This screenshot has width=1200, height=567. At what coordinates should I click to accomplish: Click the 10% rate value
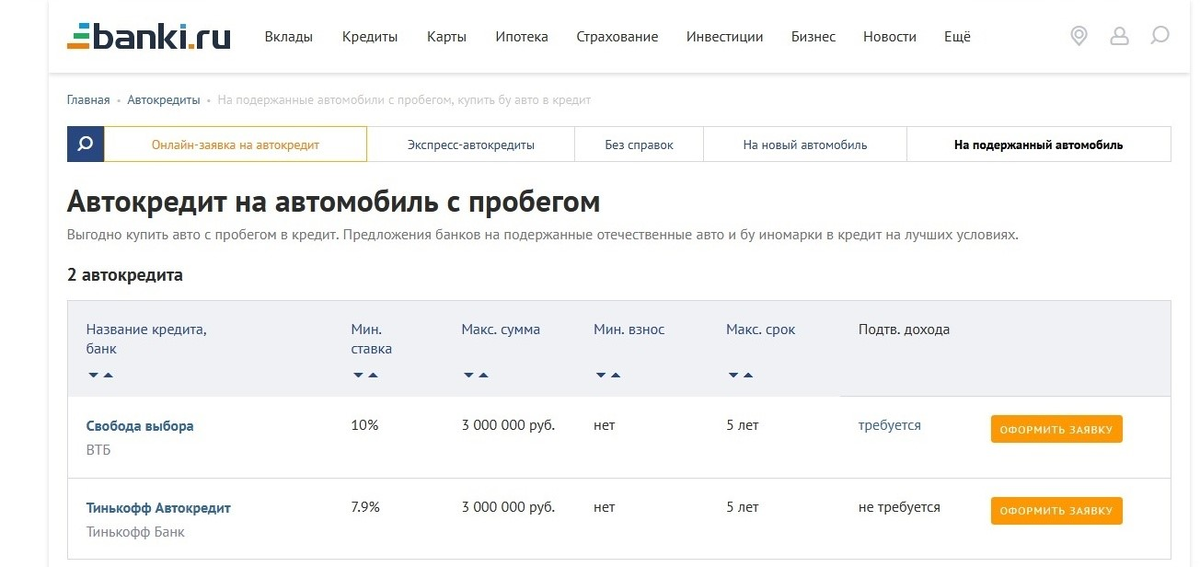point(365,425)
